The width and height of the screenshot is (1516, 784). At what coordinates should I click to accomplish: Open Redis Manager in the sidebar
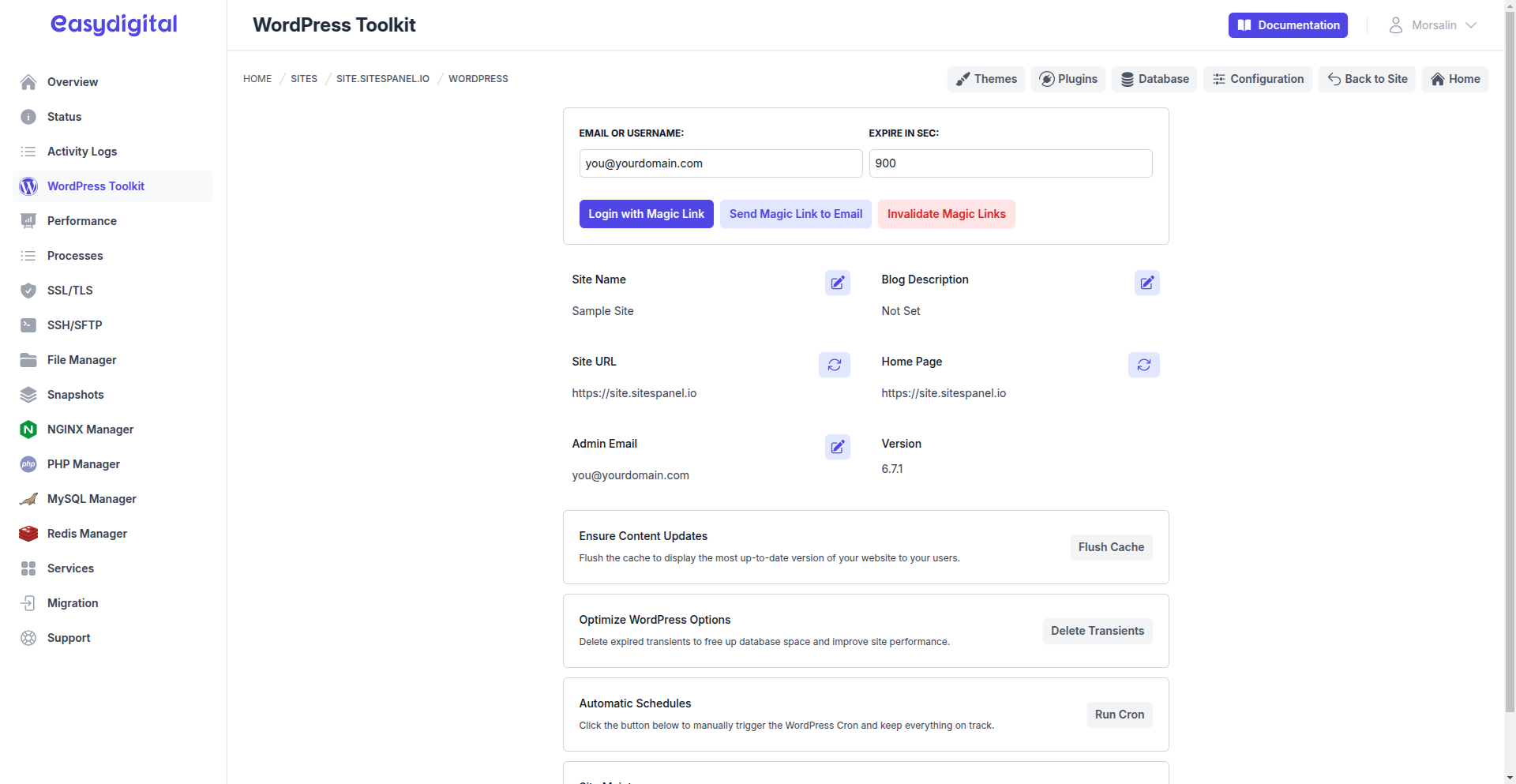87,534
